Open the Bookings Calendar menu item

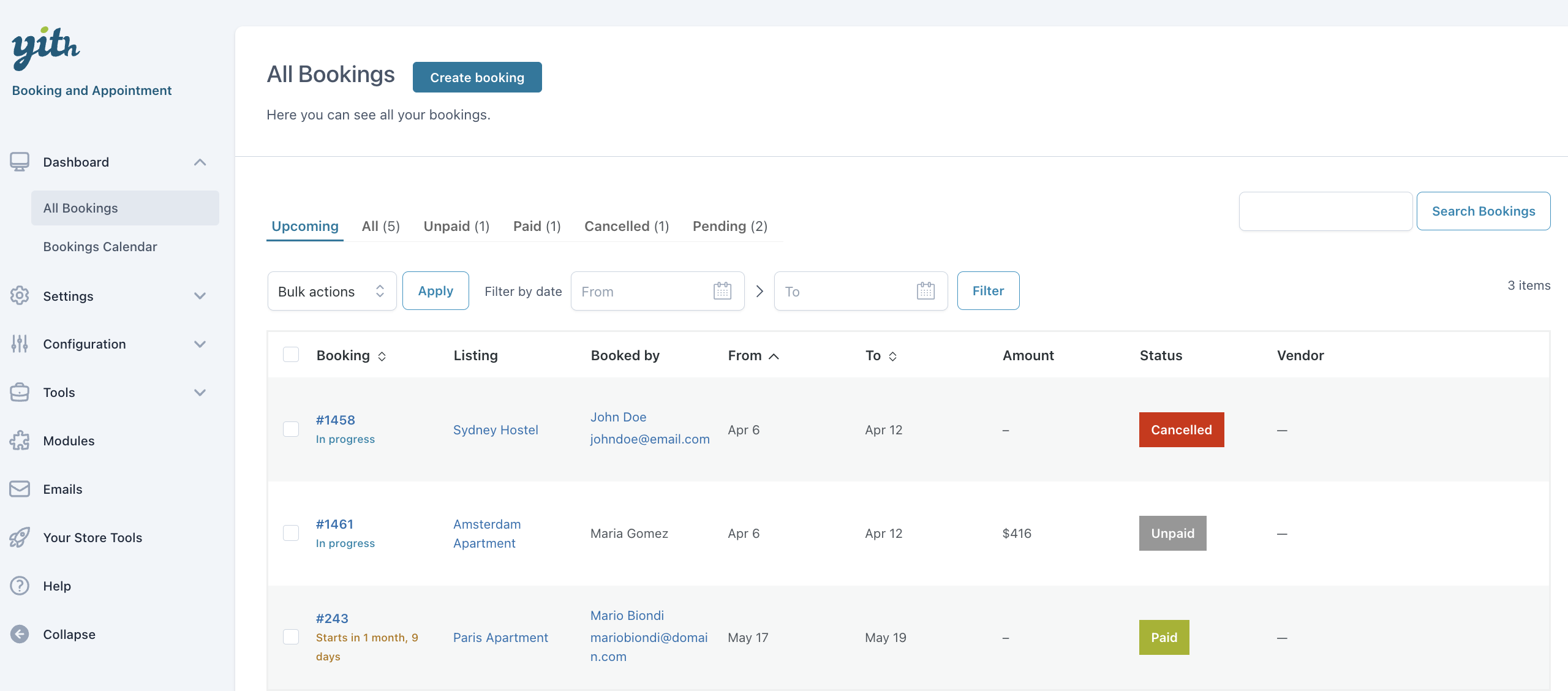tap(100, 247)
